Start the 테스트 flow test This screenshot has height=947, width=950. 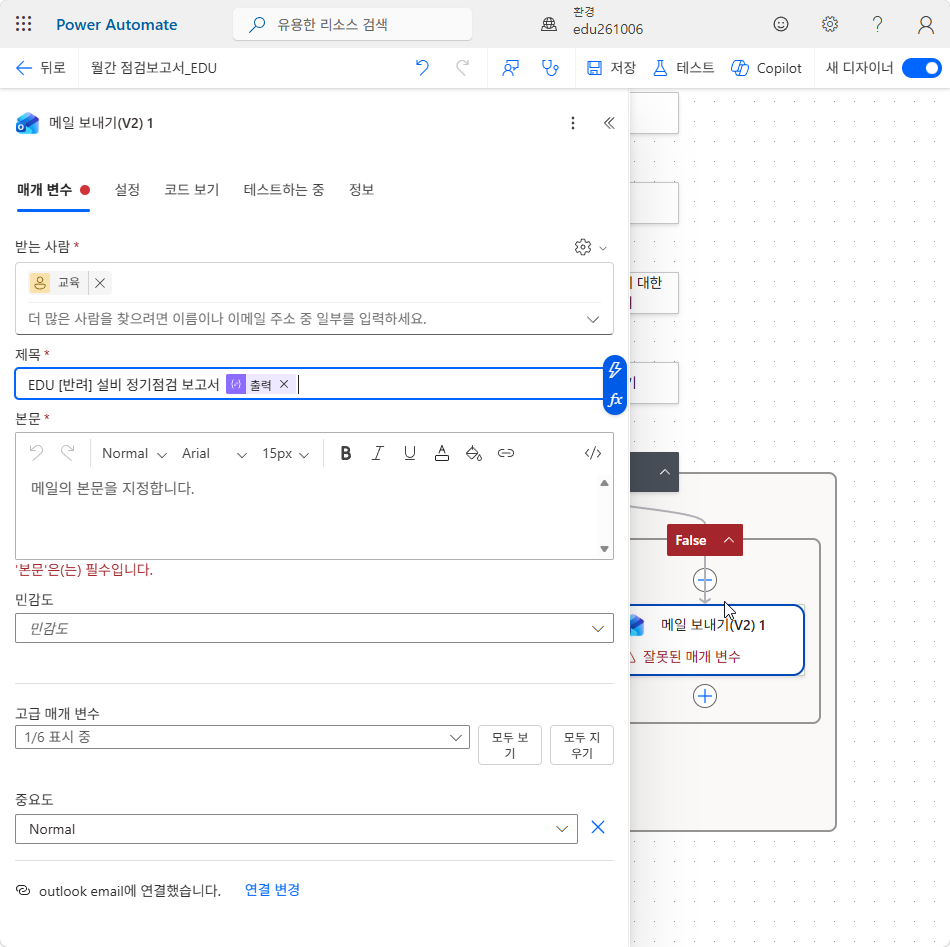point(683,68)
